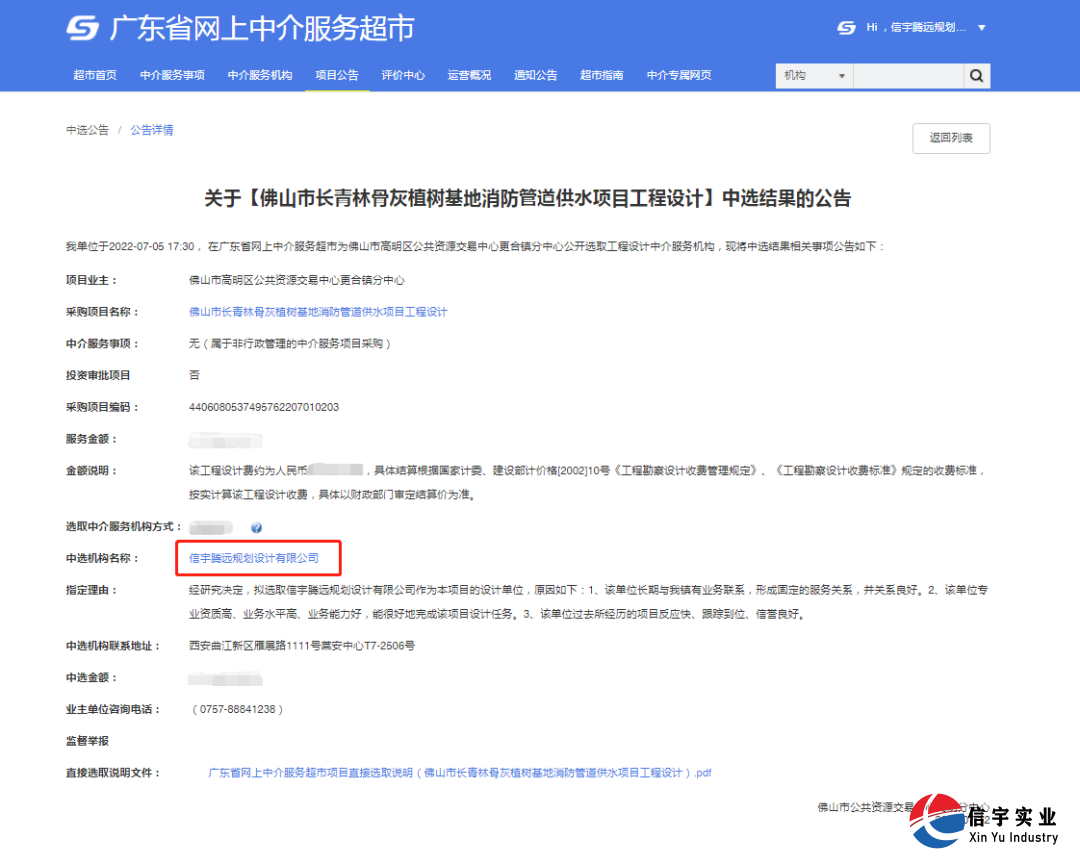The width and height of the screenshot is (1080, 864).
Task: Click the 中选公告 breadcrumb link
Action: pos(87,129)
